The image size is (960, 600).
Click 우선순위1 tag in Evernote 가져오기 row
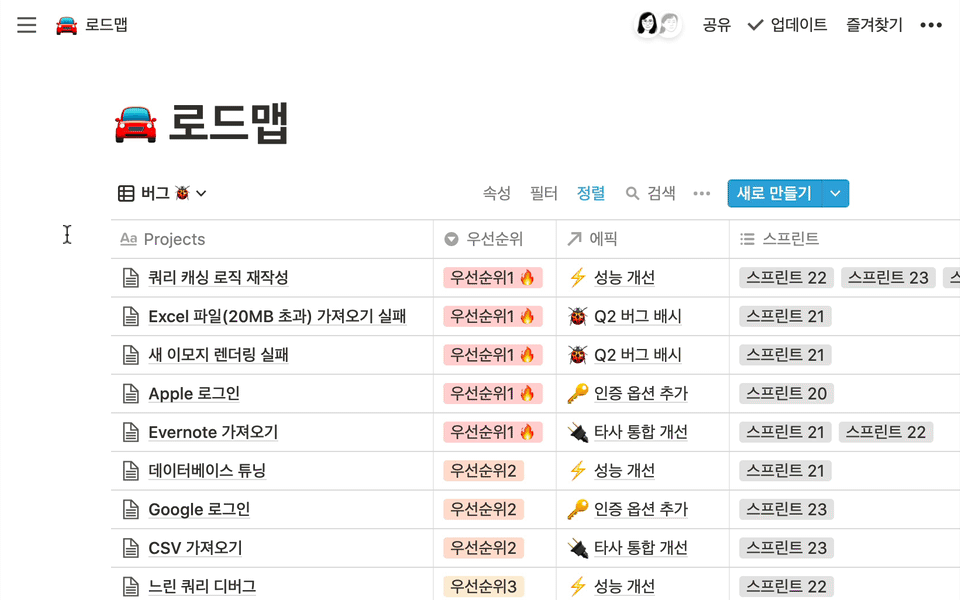pyautogui.click(x=493, y=432)
